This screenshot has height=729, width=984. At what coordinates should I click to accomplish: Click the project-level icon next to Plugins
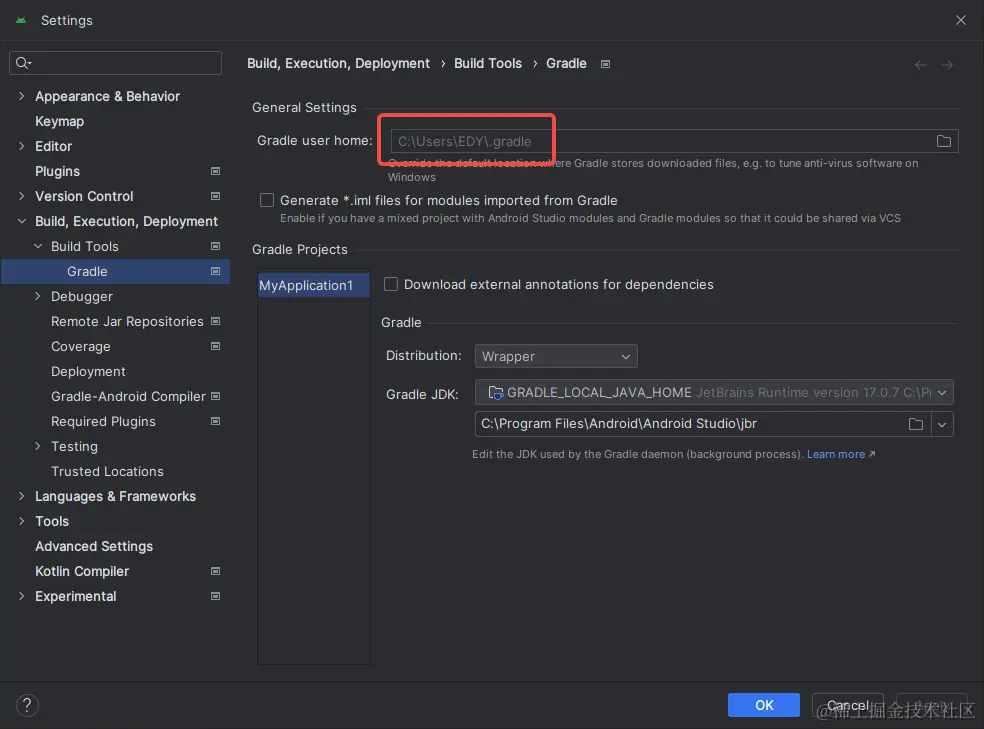pos(215,171)
